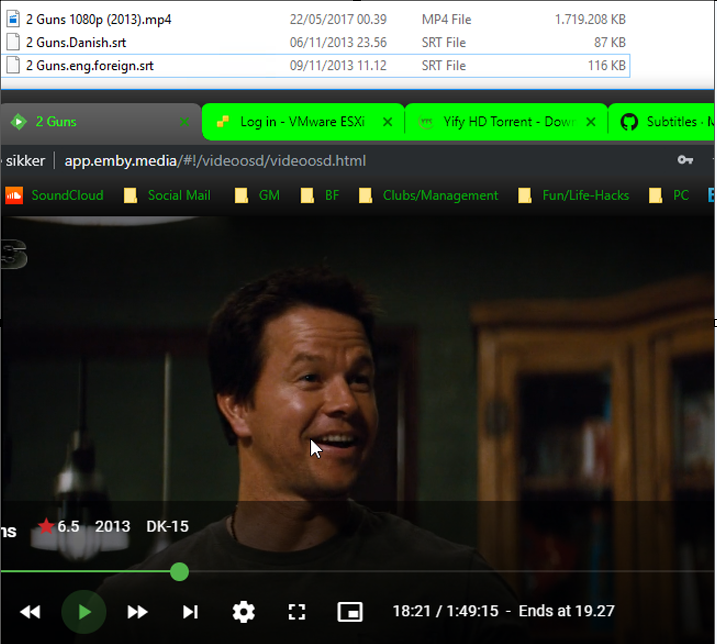Open the BF bookmark folder
717x644 pixels.
tap(320, 195)
